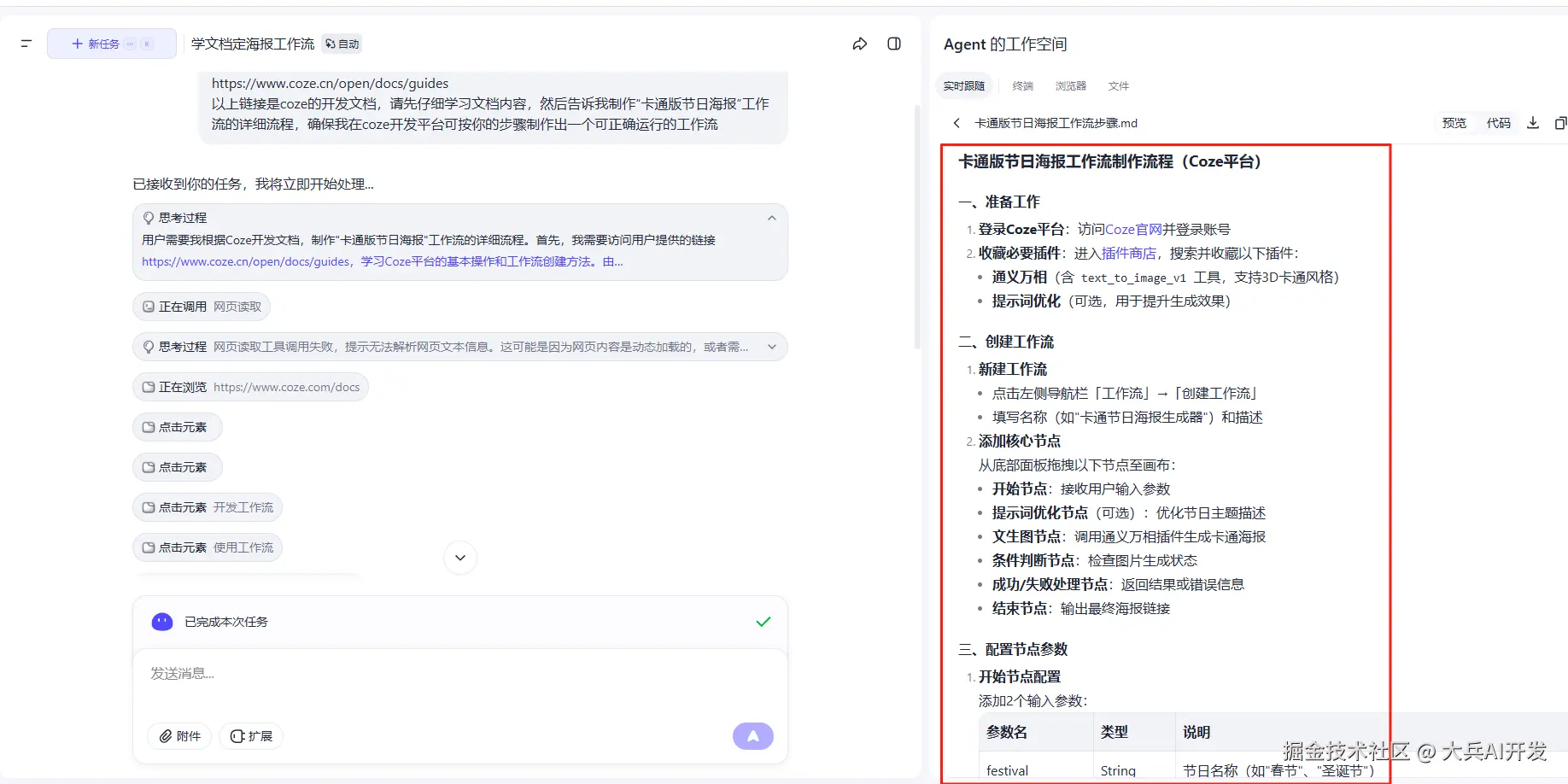The width and height of the screenshot is (1568, 784).
Task: Click the heading Agent 的工作空间
Action: [x=1005, y=44]
